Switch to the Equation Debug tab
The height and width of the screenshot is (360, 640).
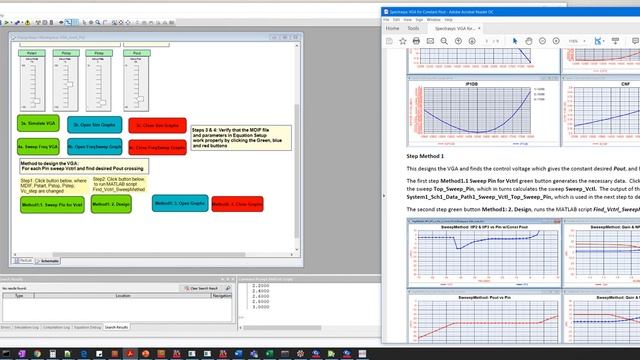(x=87, y=327)
